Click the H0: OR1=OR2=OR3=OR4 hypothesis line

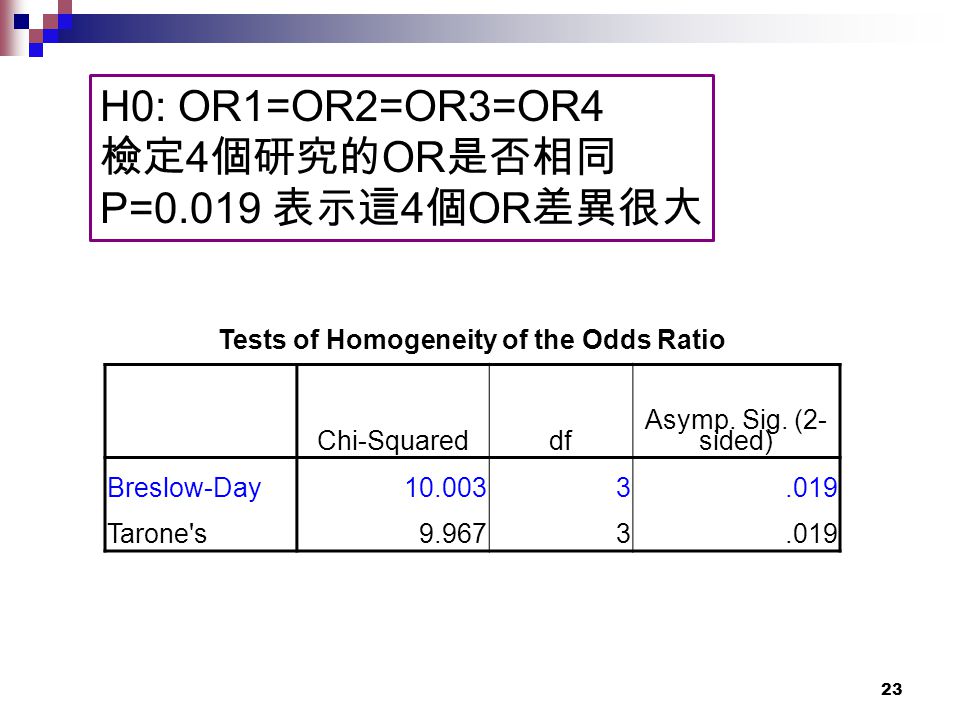(x=352, y=107)
